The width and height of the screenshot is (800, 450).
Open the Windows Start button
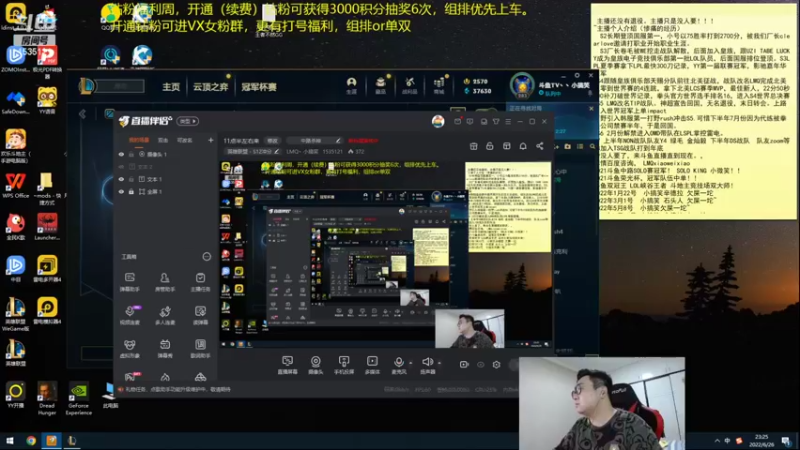(x=9, y=441)
